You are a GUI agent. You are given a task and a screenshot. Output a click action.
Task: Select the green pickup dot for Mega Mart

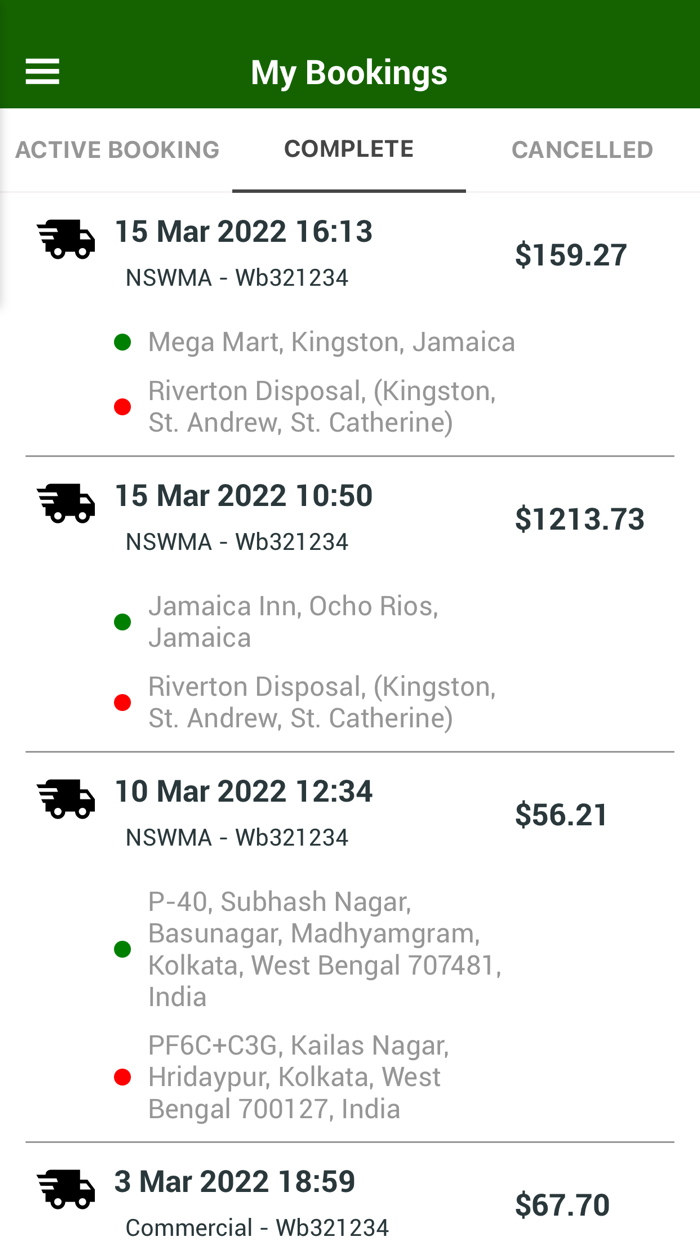click(122, 341)
